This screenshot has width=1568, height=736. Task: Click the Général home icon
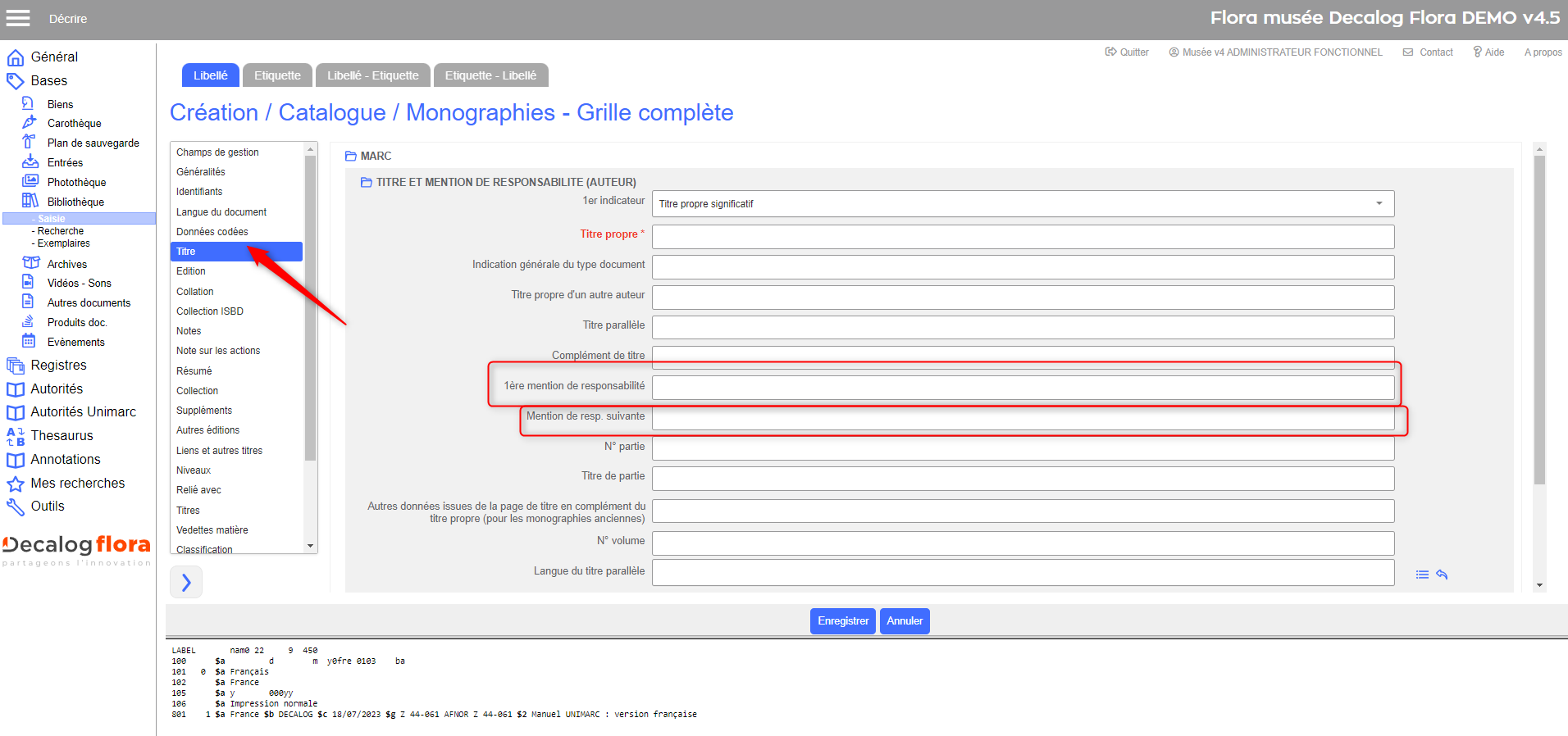[x=15, y=57]
